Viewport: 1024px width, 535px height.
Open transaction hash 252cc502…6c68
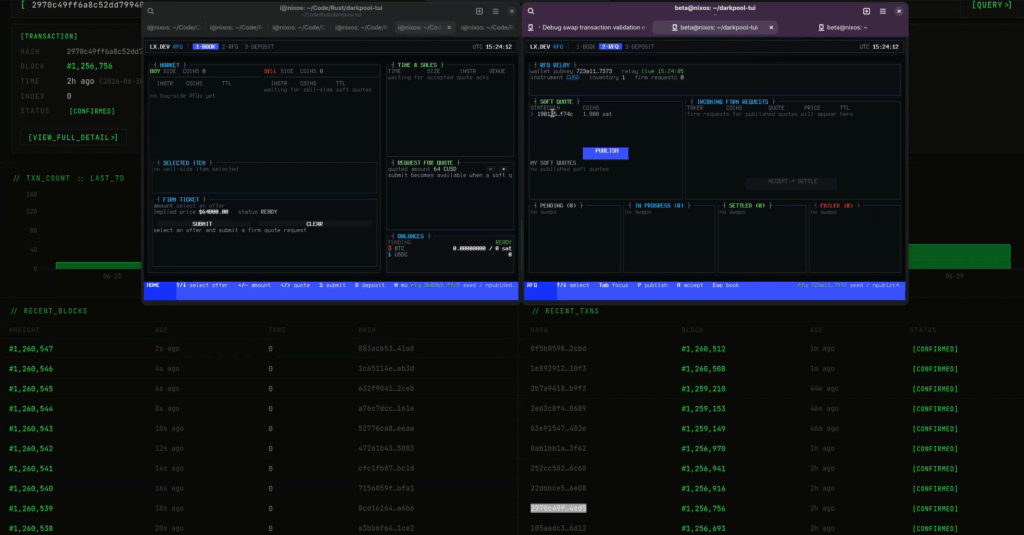[558, 468]
